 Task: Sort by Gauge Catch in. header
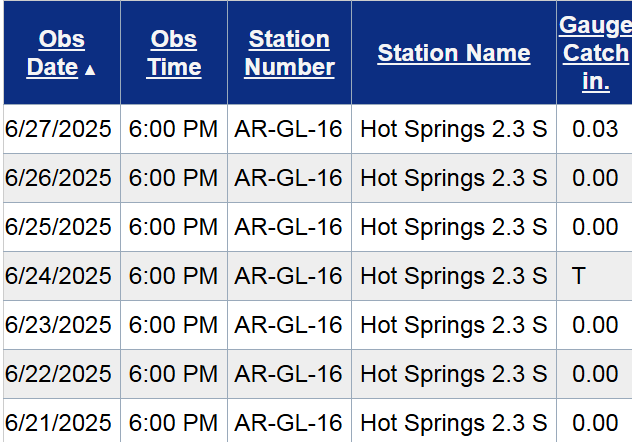[x=595, y=53]
